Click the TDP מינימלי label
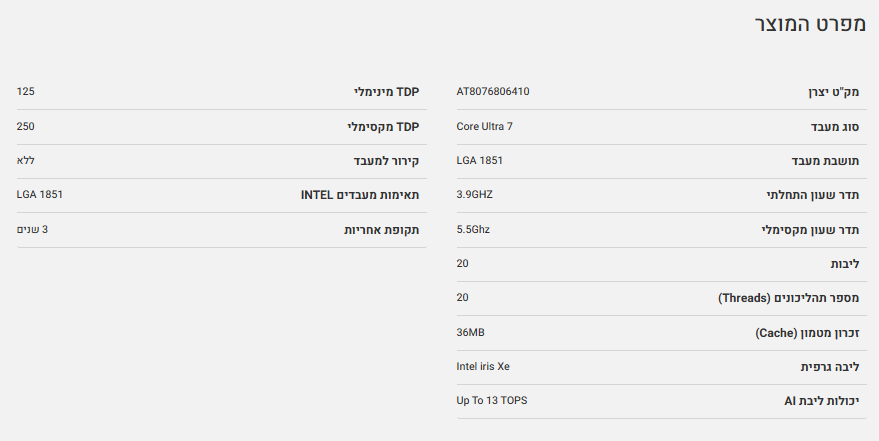This screenshot has width=879, height=441. [x=386, y=92]
